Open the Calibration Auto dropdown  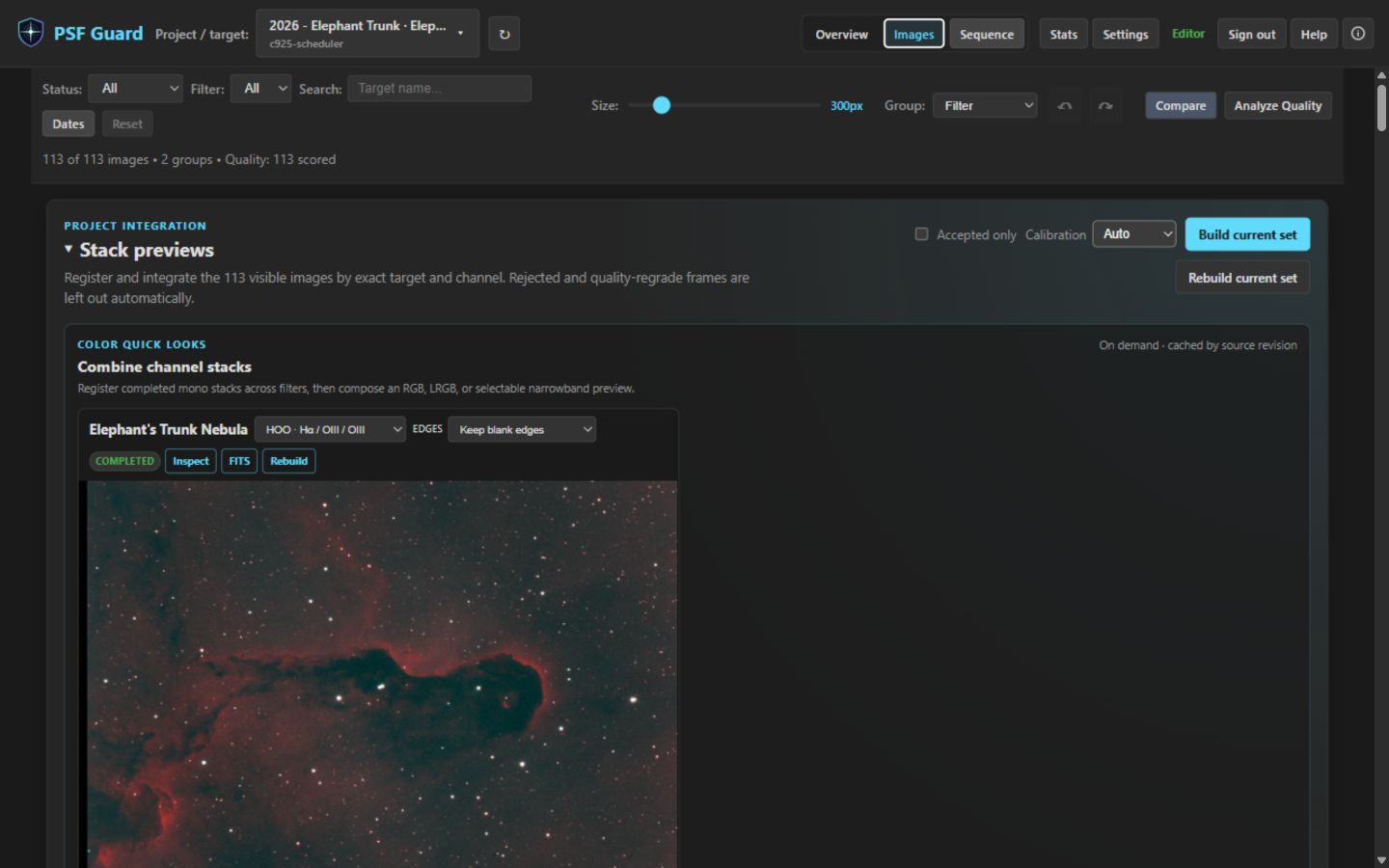coord(1134,234)
